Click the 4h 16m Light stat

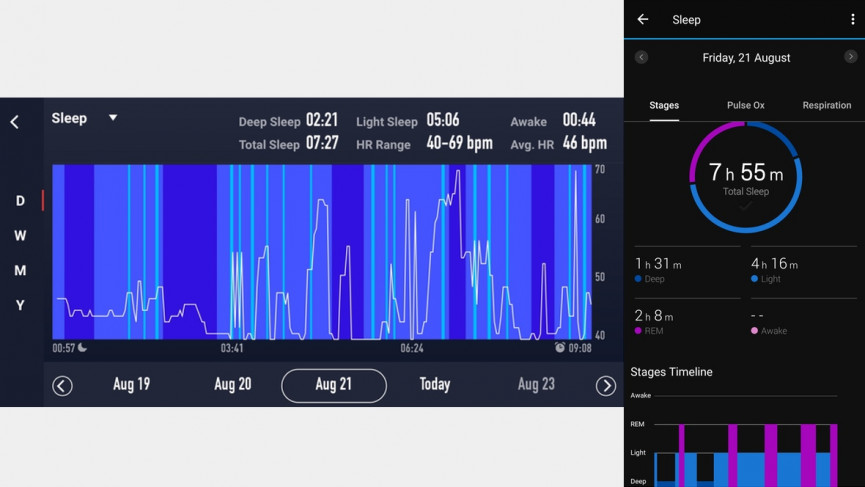tap(775, 270)
